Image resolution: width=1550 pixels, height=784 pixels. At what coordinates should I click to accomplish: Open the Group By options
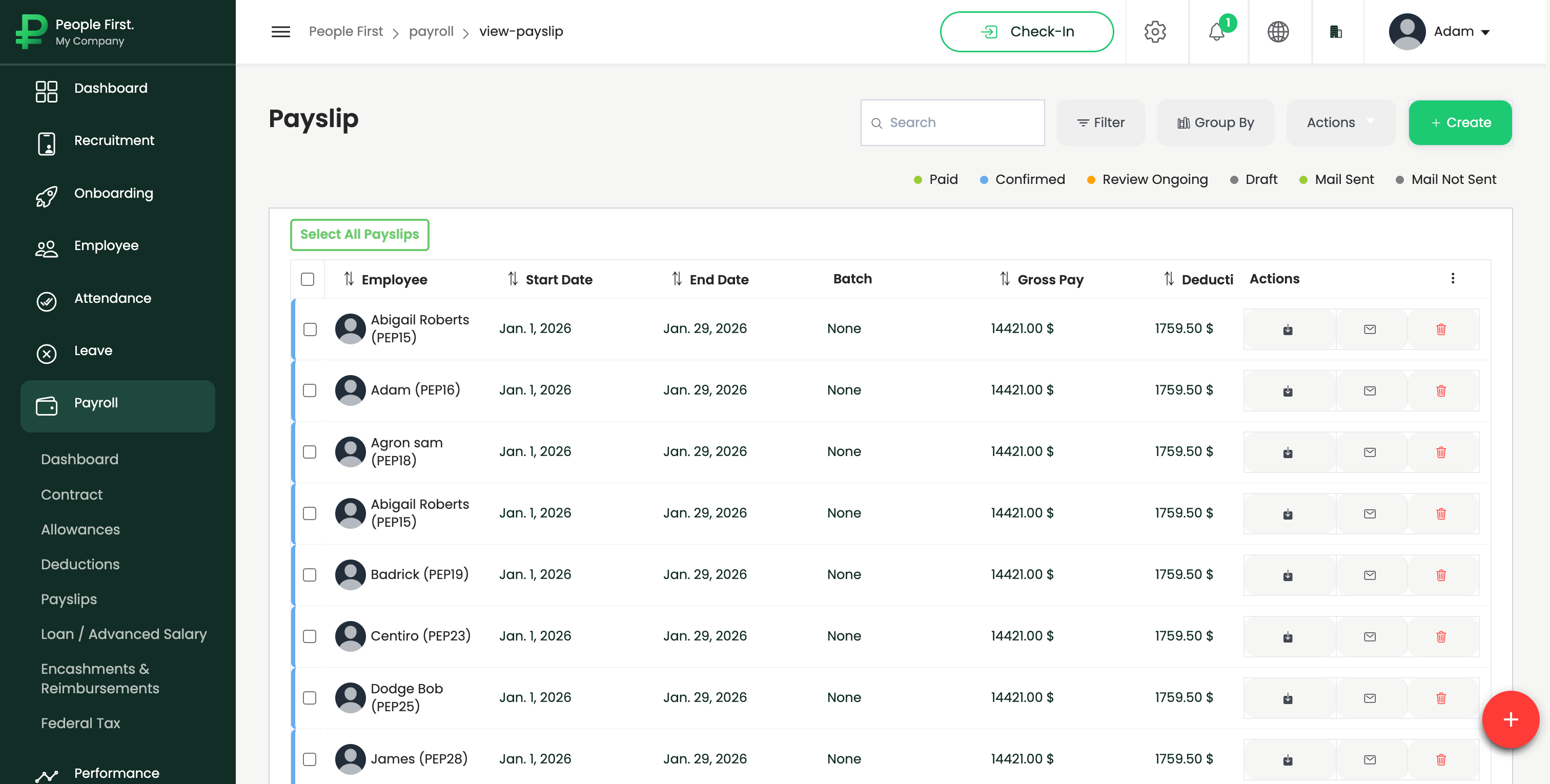(x=1215, y=123)
